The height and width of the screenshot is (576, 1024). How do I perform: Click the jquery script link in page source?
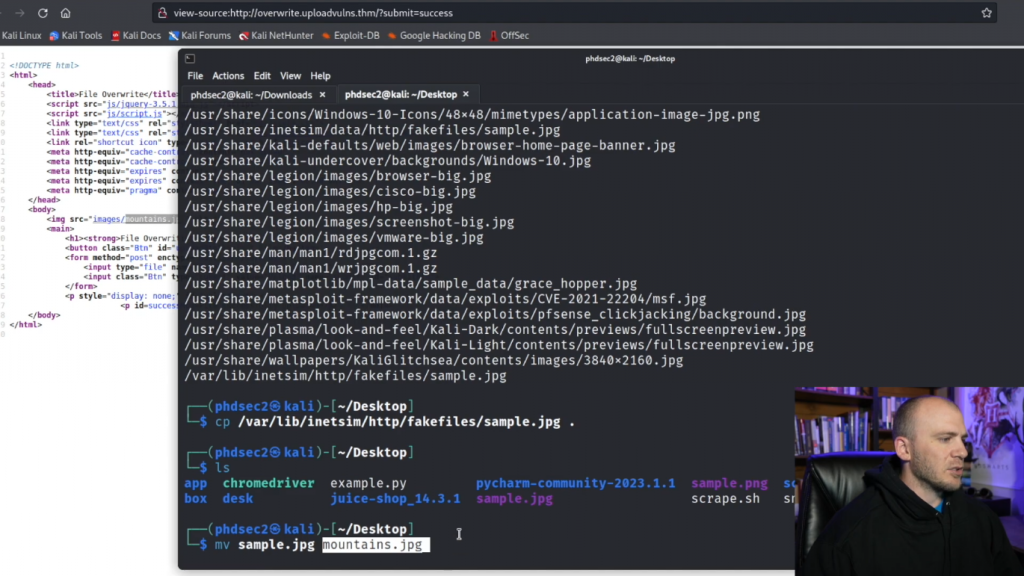click(142, 104)
